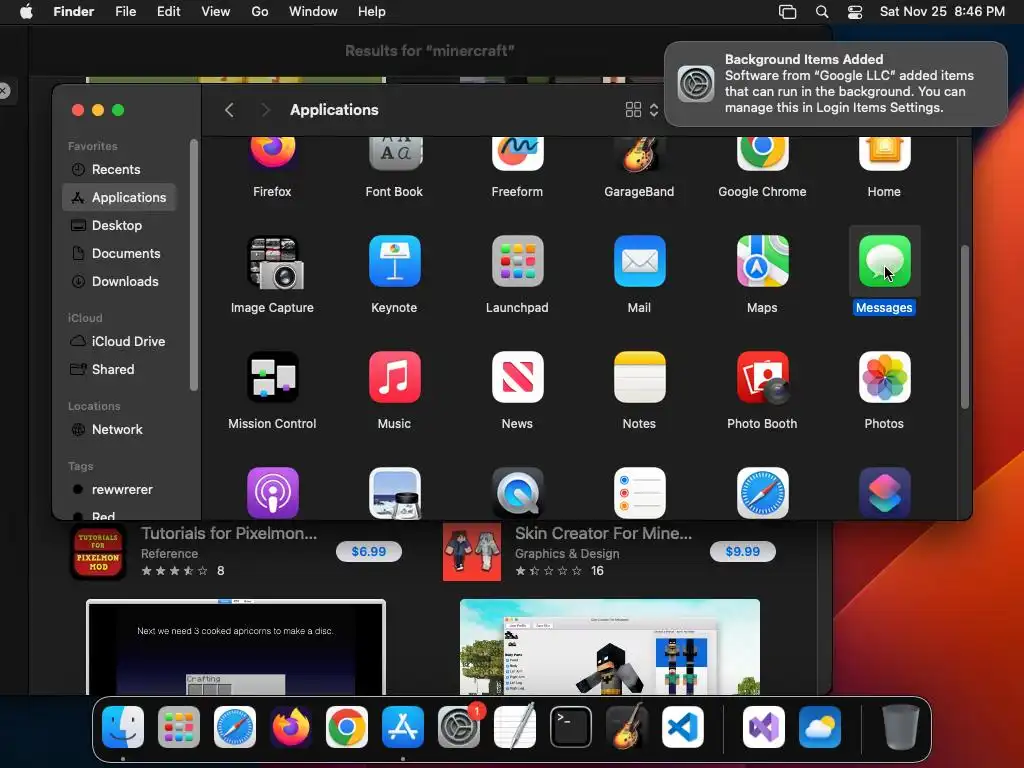Open Pixelmon tutorial screenshot thumbnail
This screenshot has height=768, width=1024.
coord(236,647)
